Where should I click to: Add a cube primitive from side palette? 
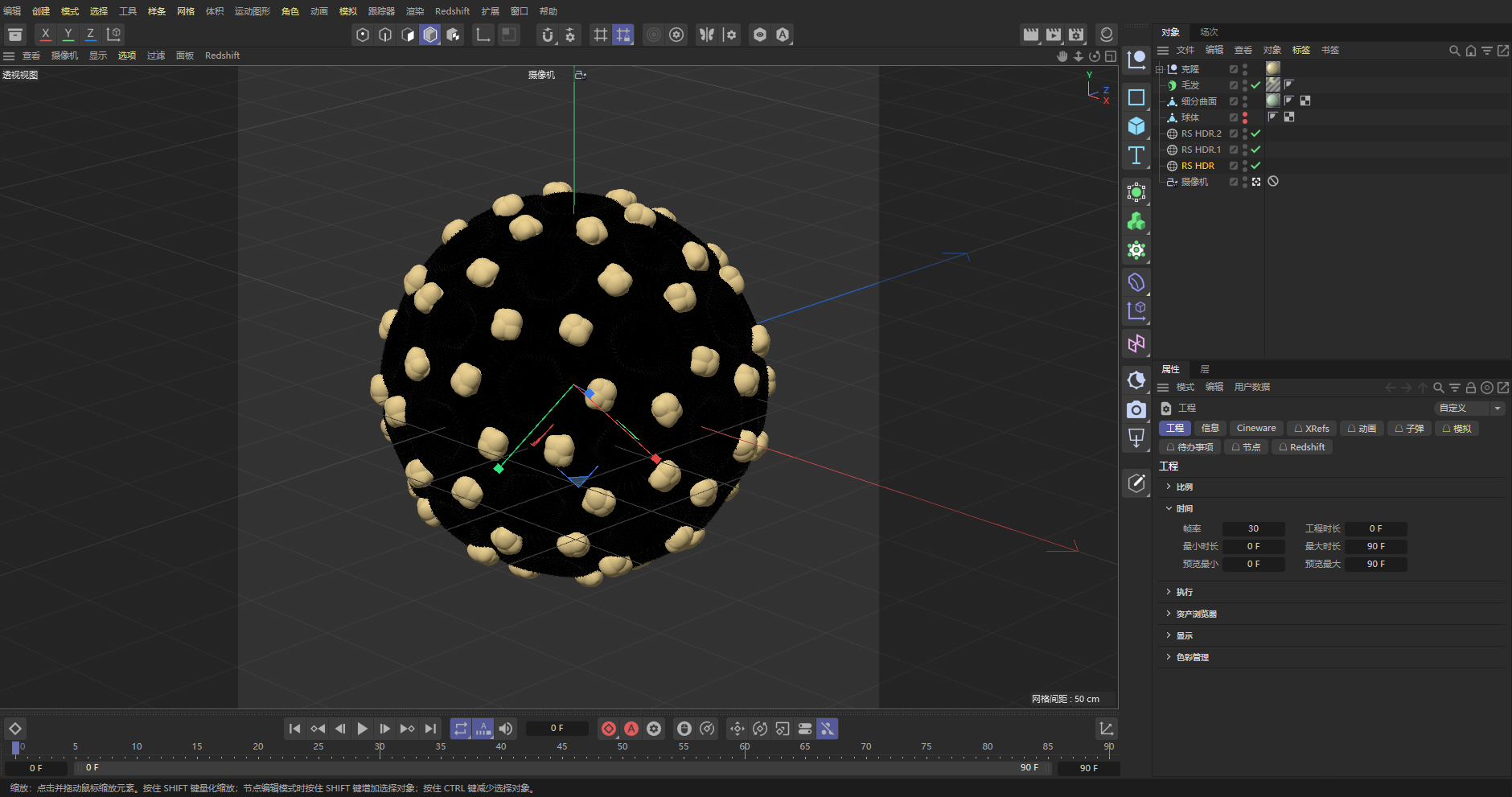click(1136, 126)
